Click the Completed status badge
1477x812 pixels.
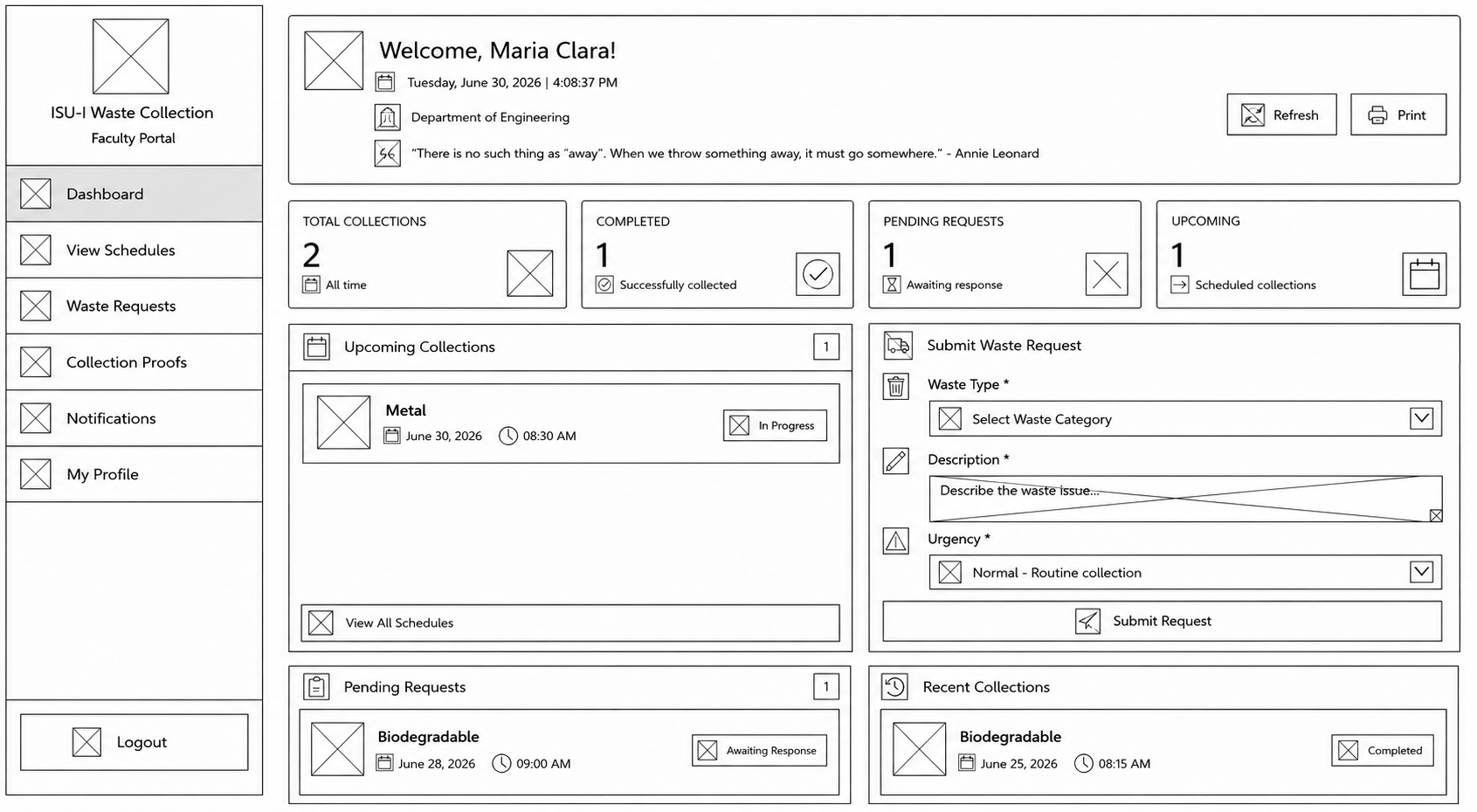(x=1383, y=750)
